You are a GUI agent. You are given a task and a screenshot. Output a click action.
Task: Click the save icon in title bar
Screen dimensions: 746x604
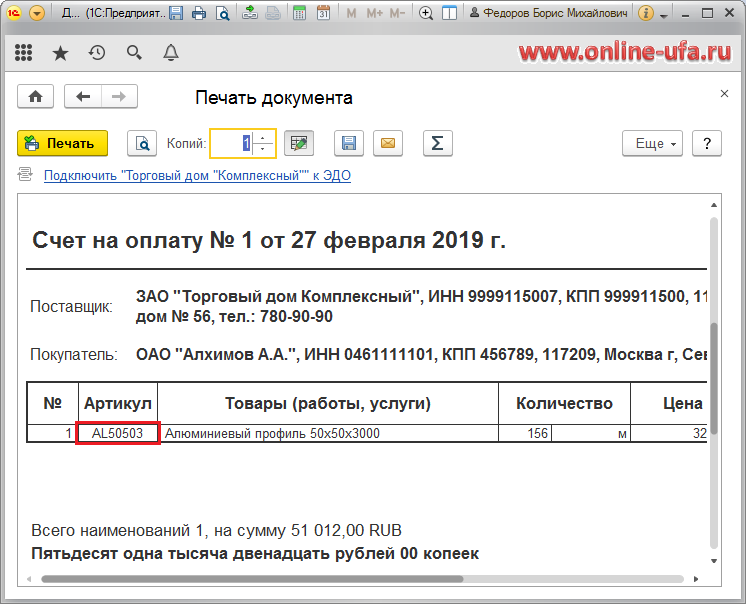176,13
